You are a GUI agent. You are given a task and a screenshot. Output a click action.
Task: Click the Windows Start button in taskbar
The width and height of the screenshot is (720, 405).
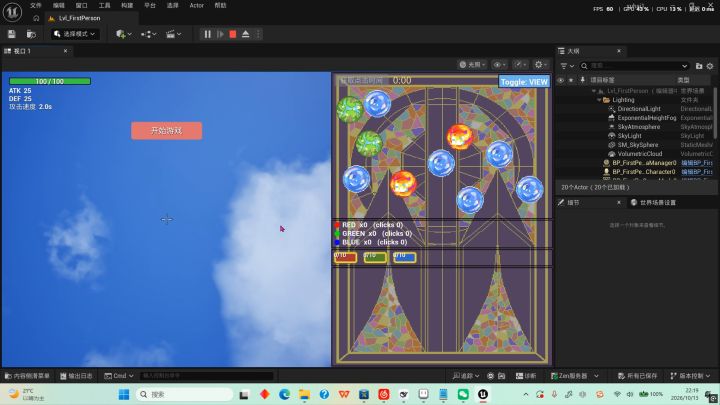click(x=124, y=394)
